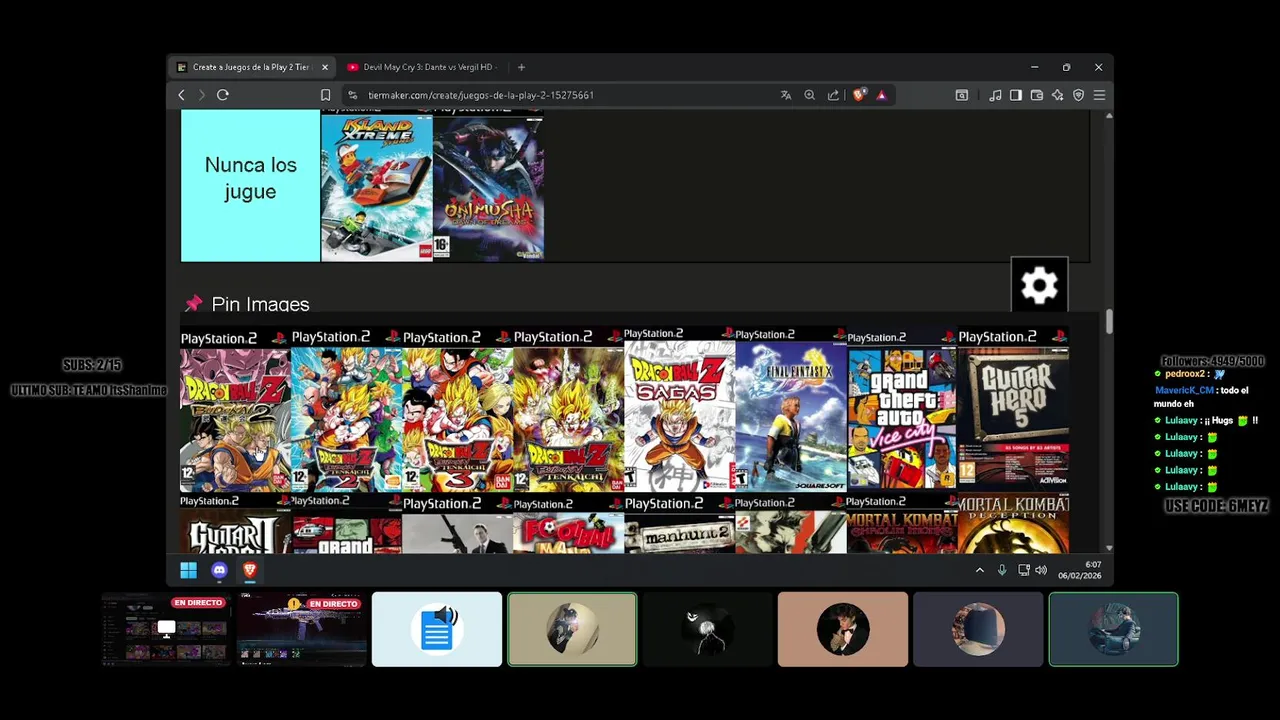1280x720 pixels.
Task: Select the Dragon Ball Z Sagas cover
Action: [x=680, y=410]
